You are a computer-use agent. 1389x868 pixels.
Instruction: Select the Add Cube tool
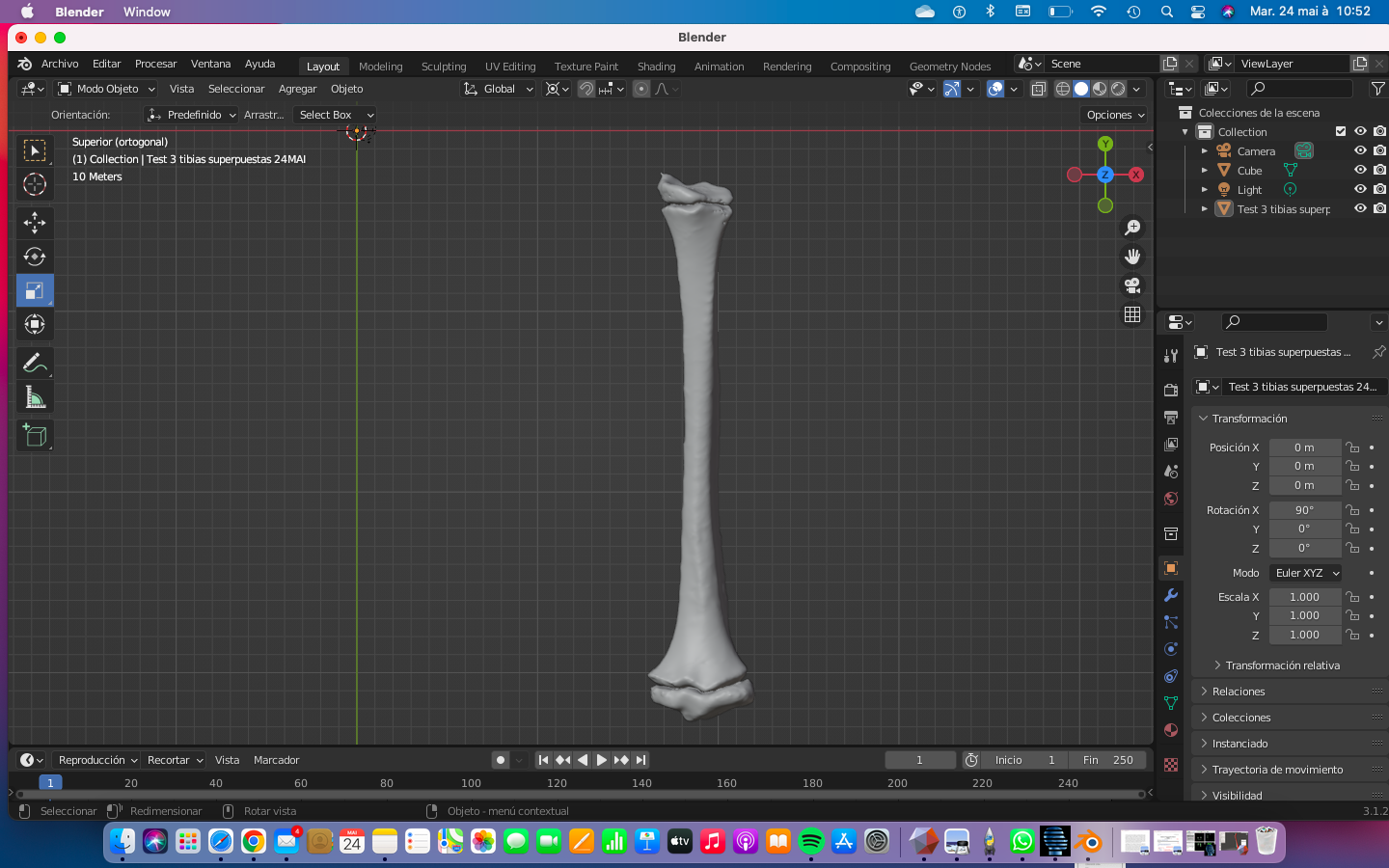click(x=35, y=436)
